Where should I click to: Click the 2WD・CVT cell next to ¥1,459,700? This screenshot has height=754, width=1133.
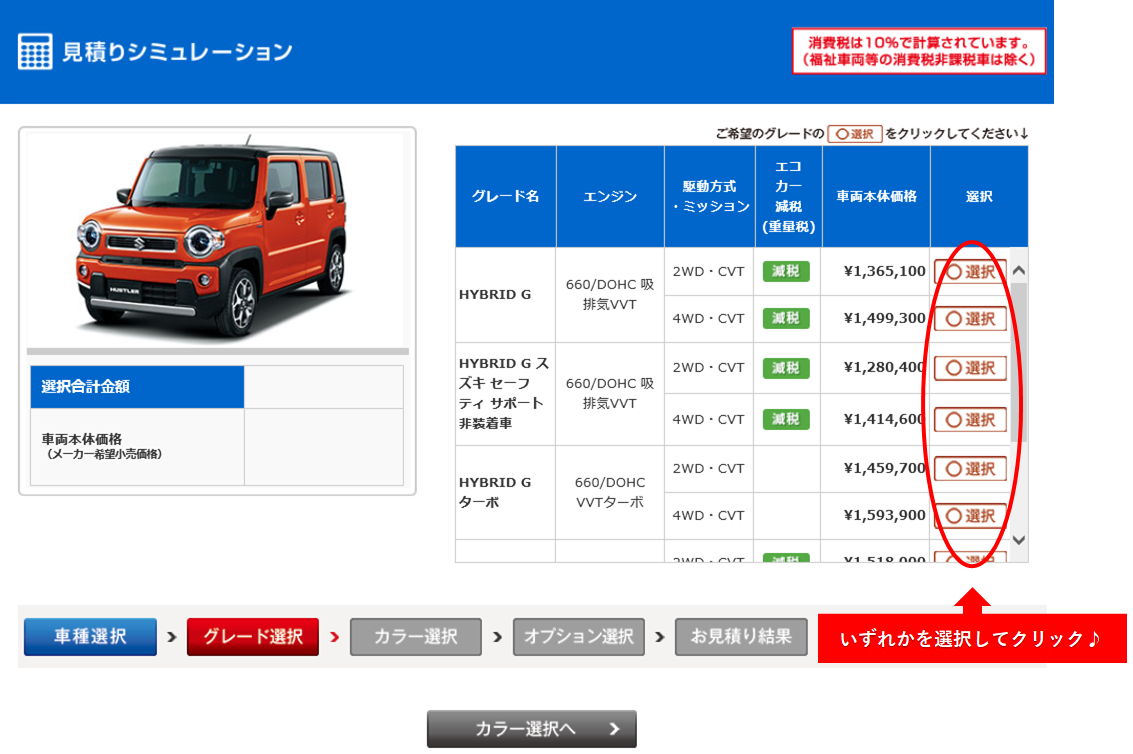pyautogui.click(x=708, y=469)
